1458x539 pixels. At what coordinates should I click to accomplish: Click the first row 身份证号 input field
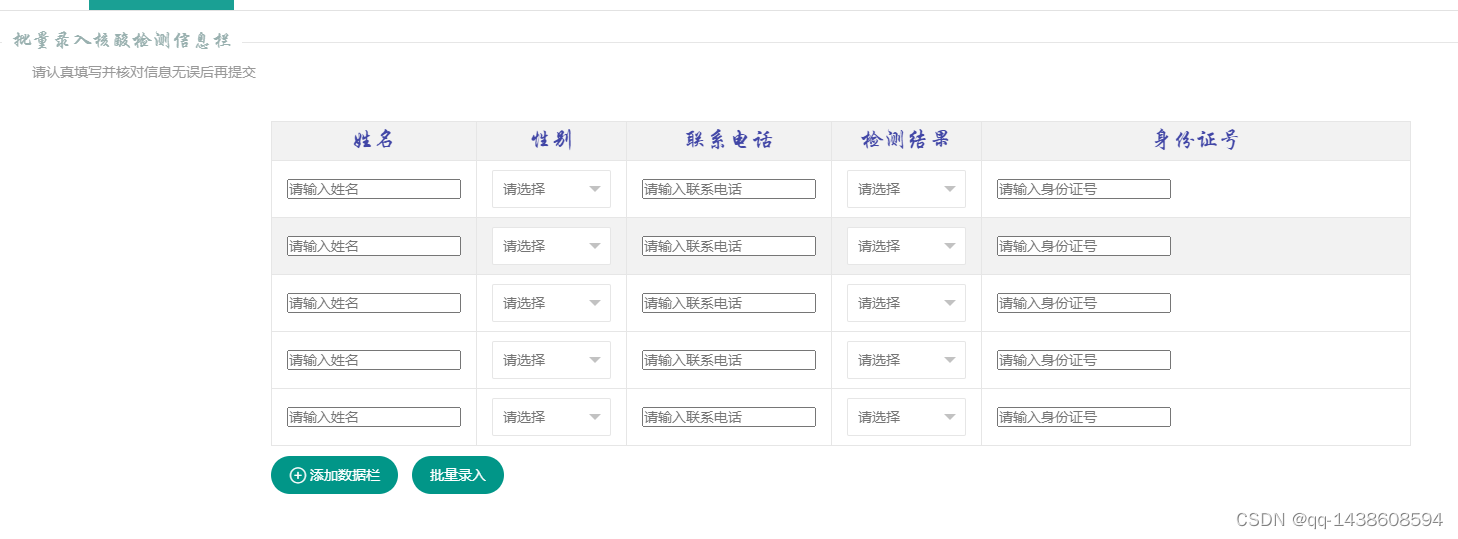(1084, 189)
